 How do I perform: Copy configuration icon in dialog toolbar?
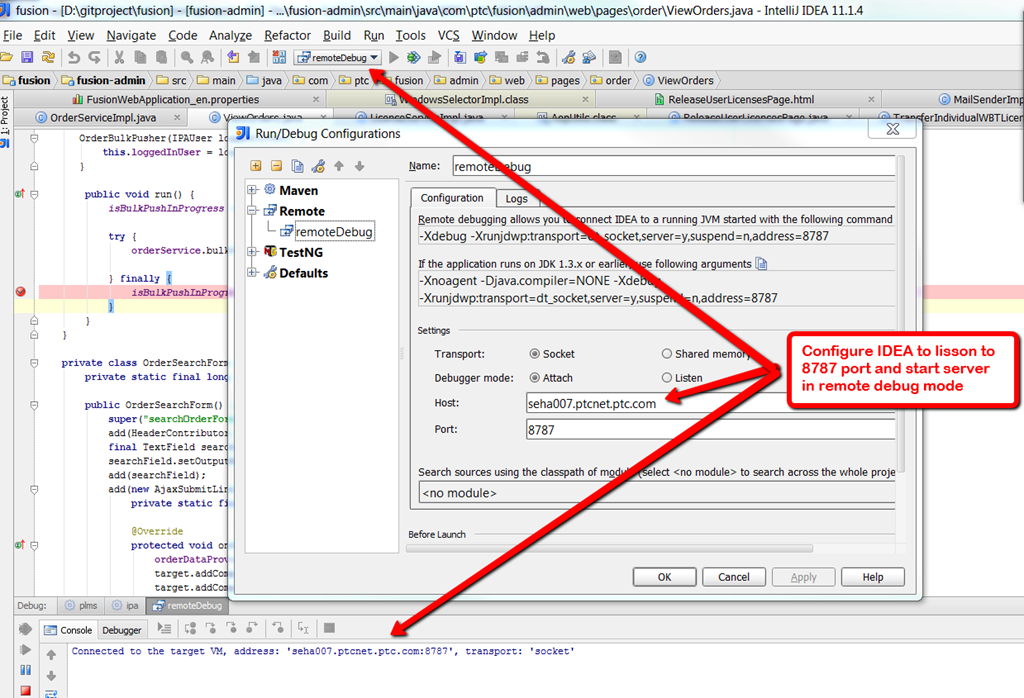click(297, 166)
